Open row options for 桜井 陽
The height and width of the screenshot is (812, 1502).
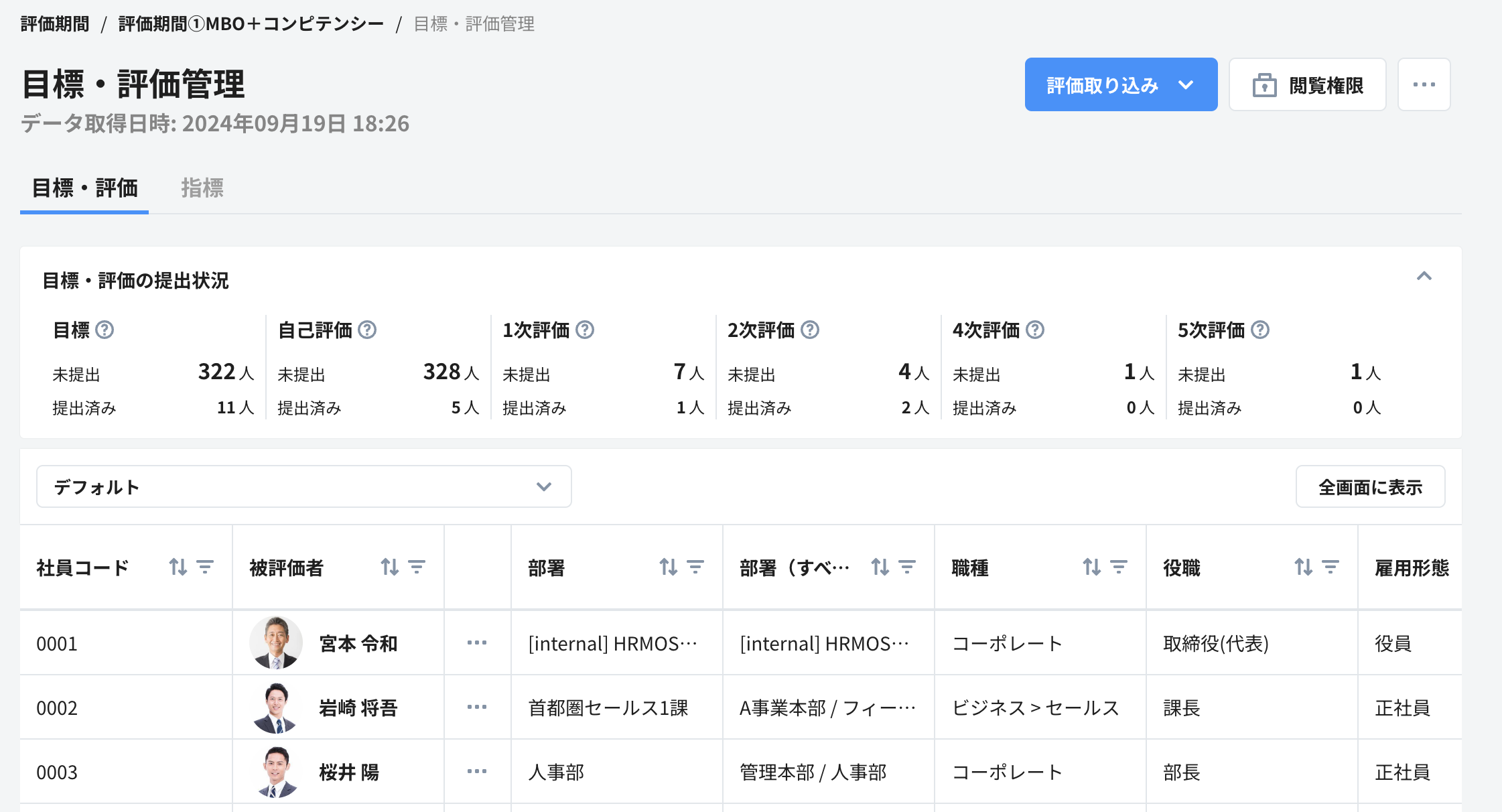[476, 772]
